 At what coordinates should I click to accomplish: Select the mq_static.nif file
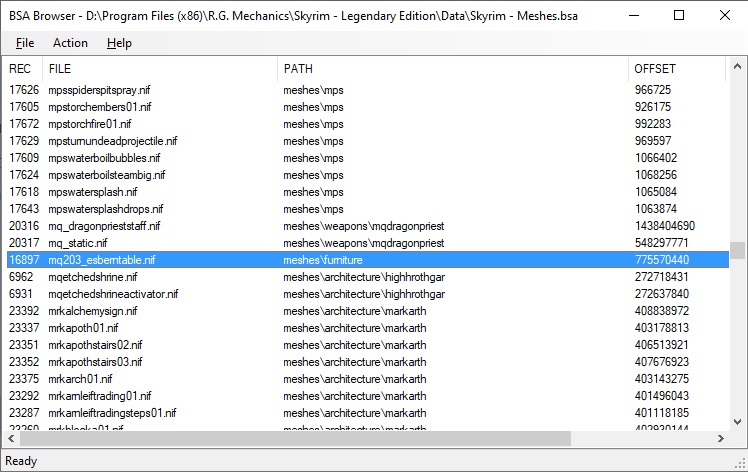tap(78, 243)
